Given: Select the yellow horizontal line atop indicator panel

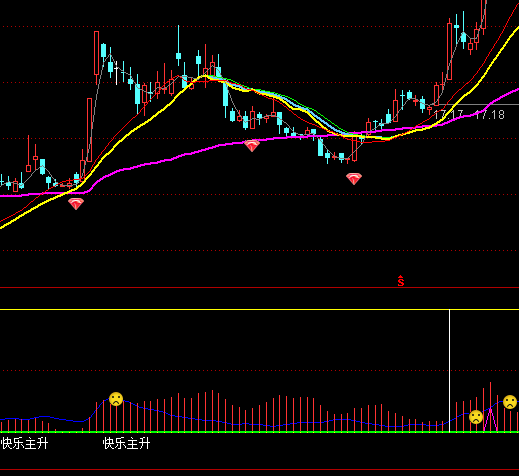Looking at the screenshot, I should coord(259,310).
